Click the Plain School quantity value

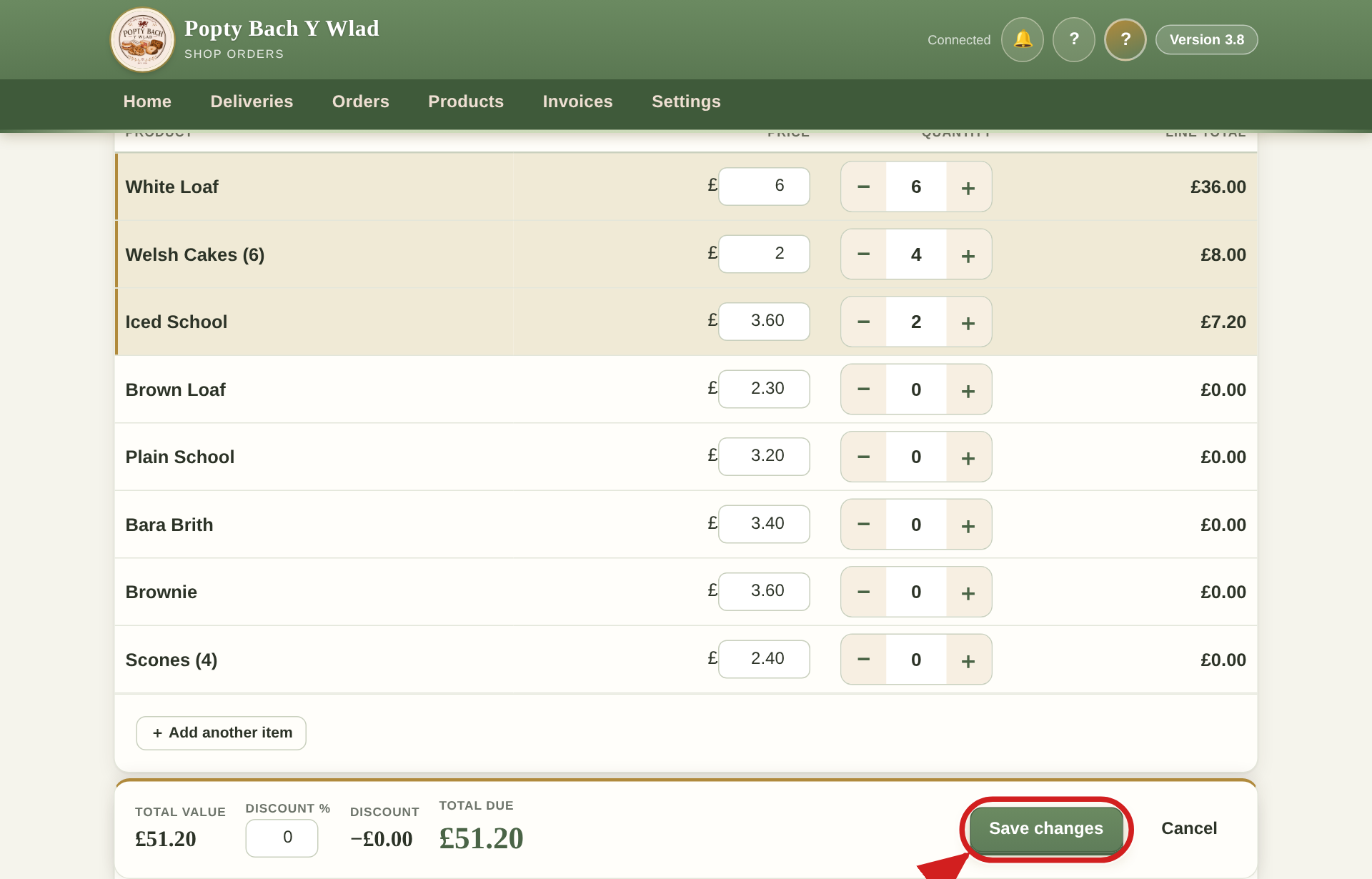click(916, 457)
